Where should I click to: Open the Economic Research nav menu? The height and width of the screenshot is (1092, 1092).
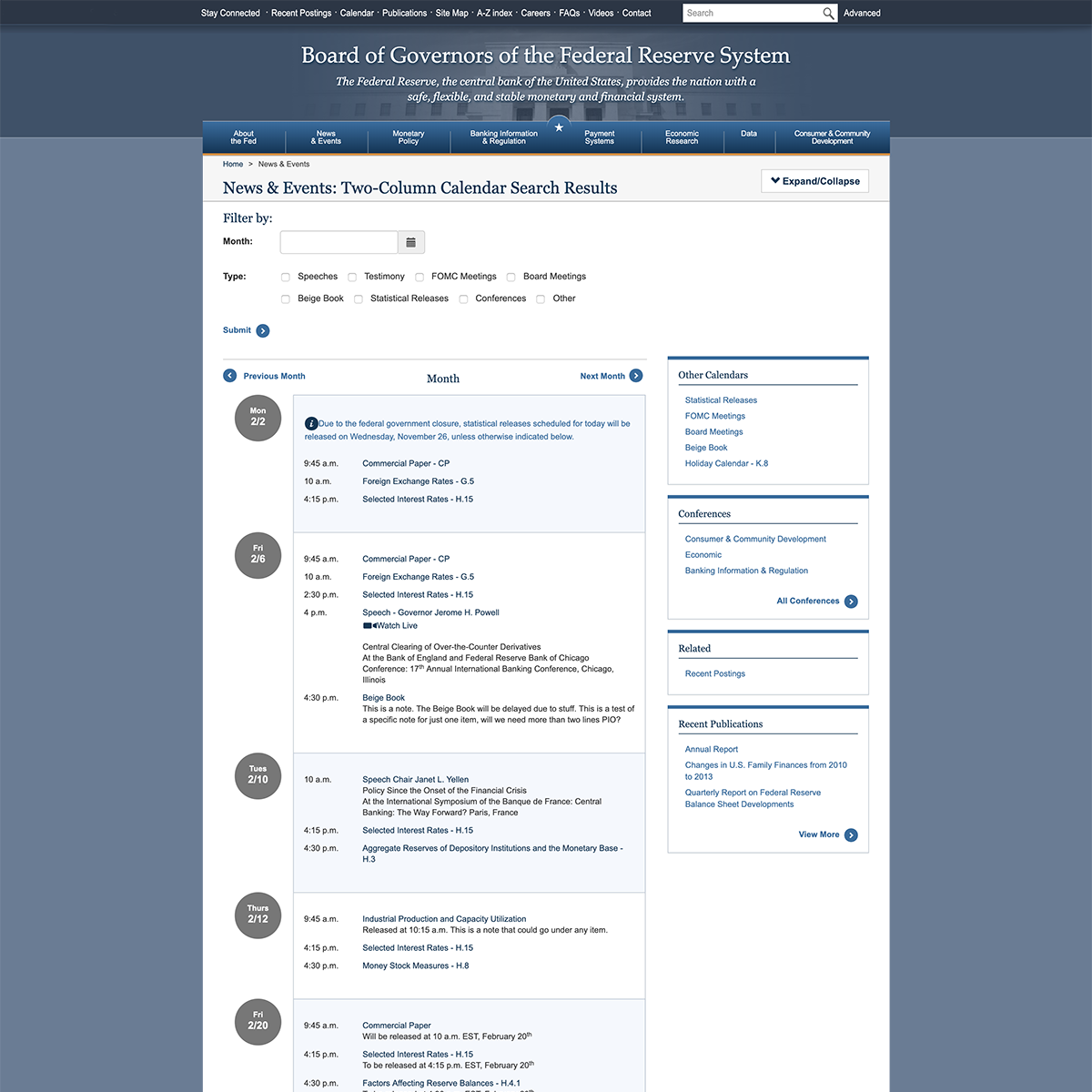682,137
